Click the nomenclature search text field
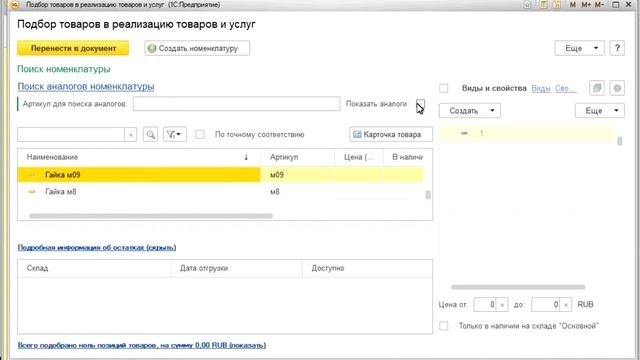 pos(71,135)
